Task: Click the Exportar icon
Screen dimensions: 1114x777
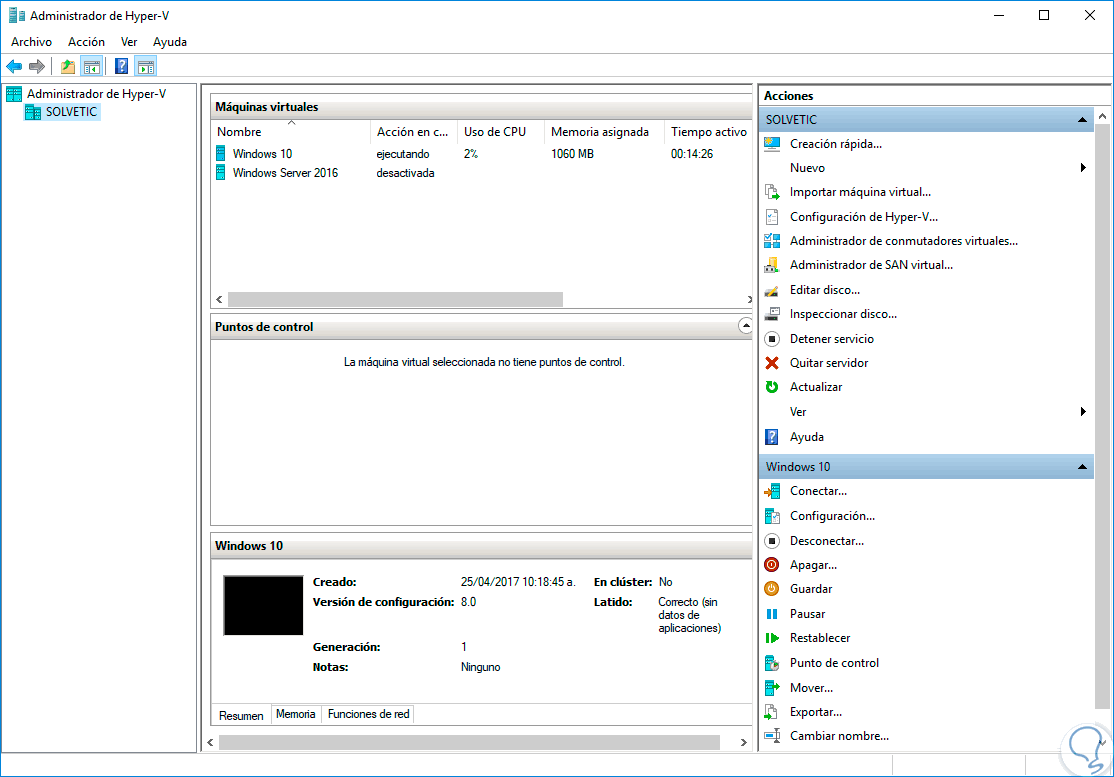Action: tap(772, 712)
